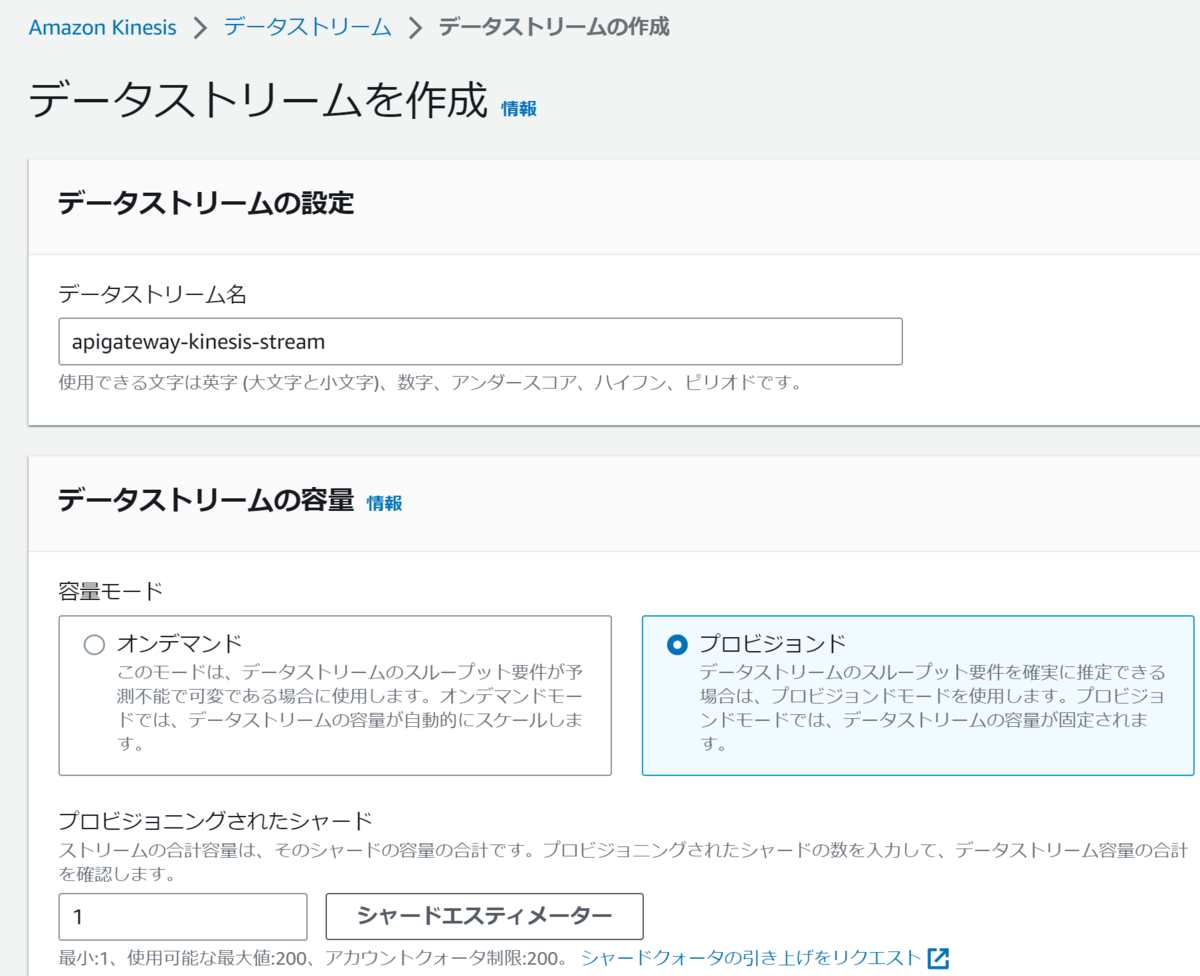
Task: Click breadcrumb text データストリームの作成
Action: [554, 27]
